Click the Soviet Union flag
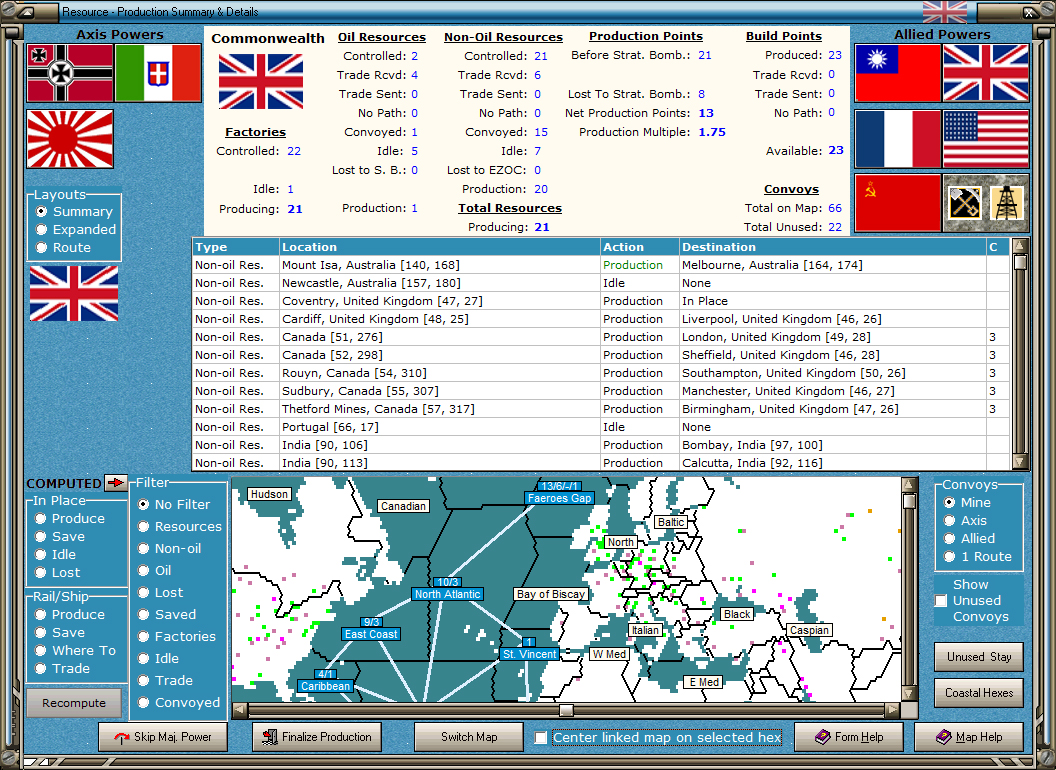 [897, 203]
